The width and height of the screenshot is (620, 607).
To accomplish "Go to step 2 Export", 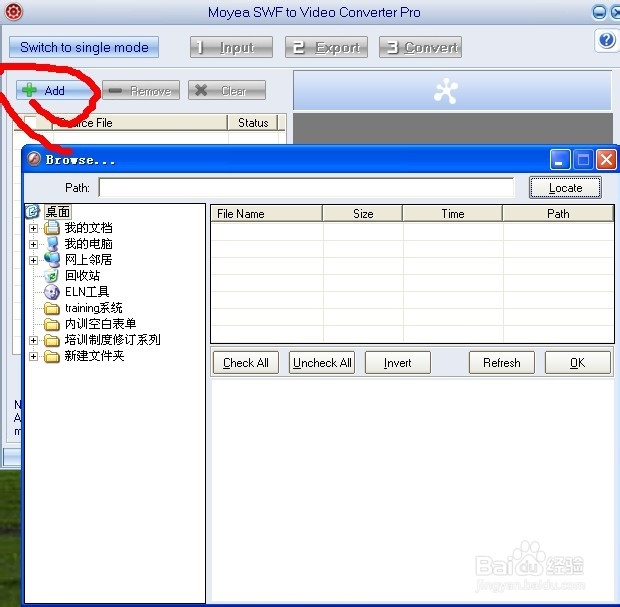I will click(326, 47).
